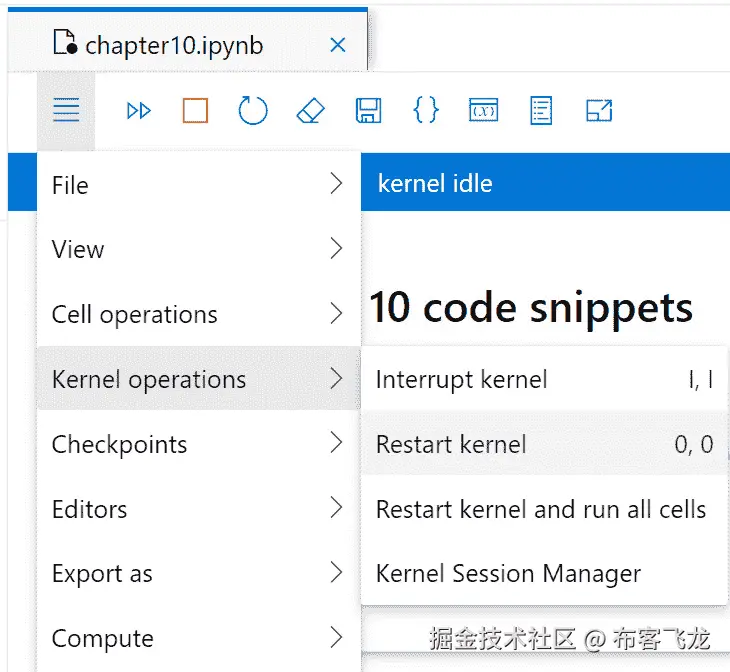Open table of contents list icon

[541, 110]
